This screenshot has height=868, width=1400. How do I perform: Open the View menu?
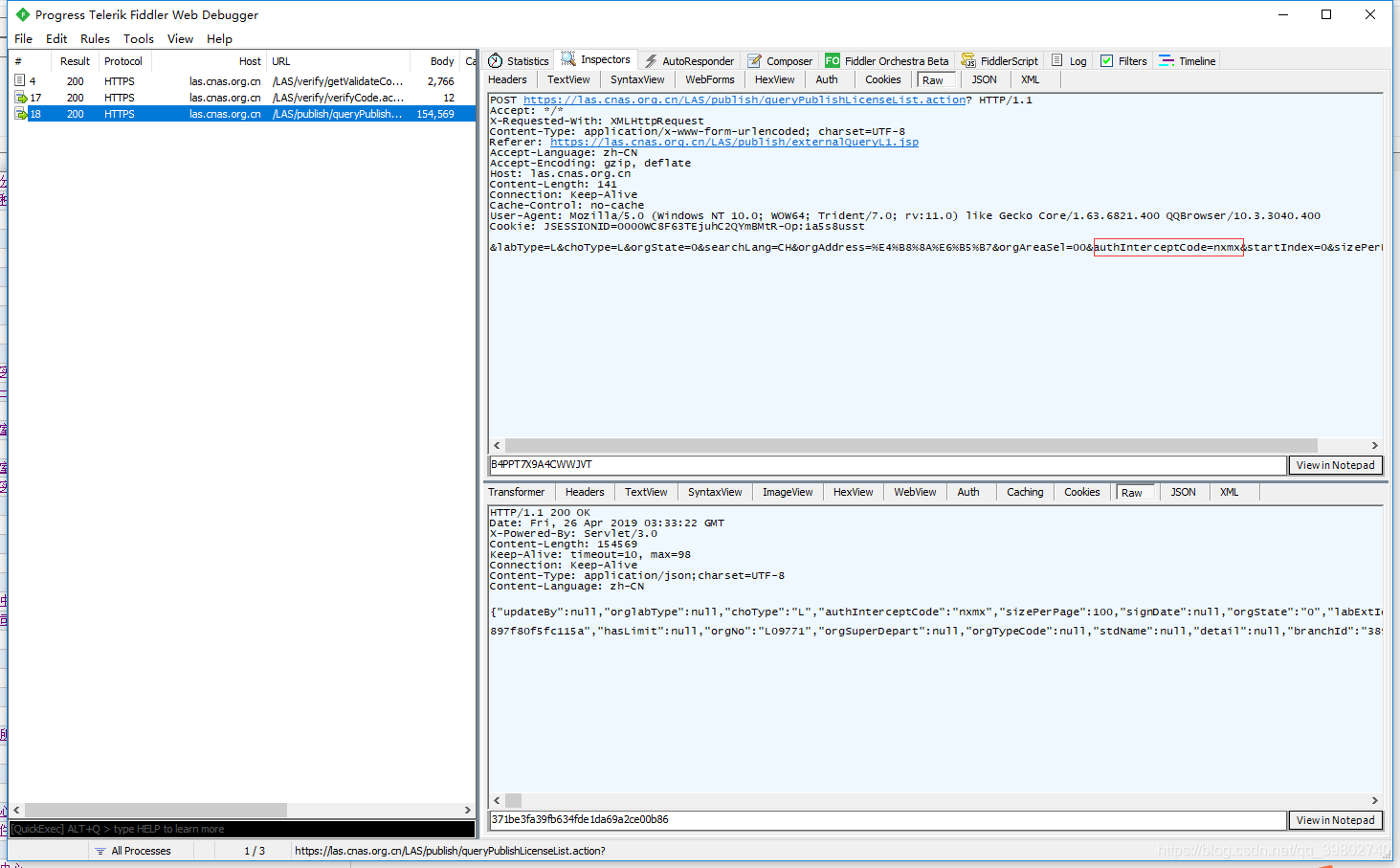(x=180, y=39)
